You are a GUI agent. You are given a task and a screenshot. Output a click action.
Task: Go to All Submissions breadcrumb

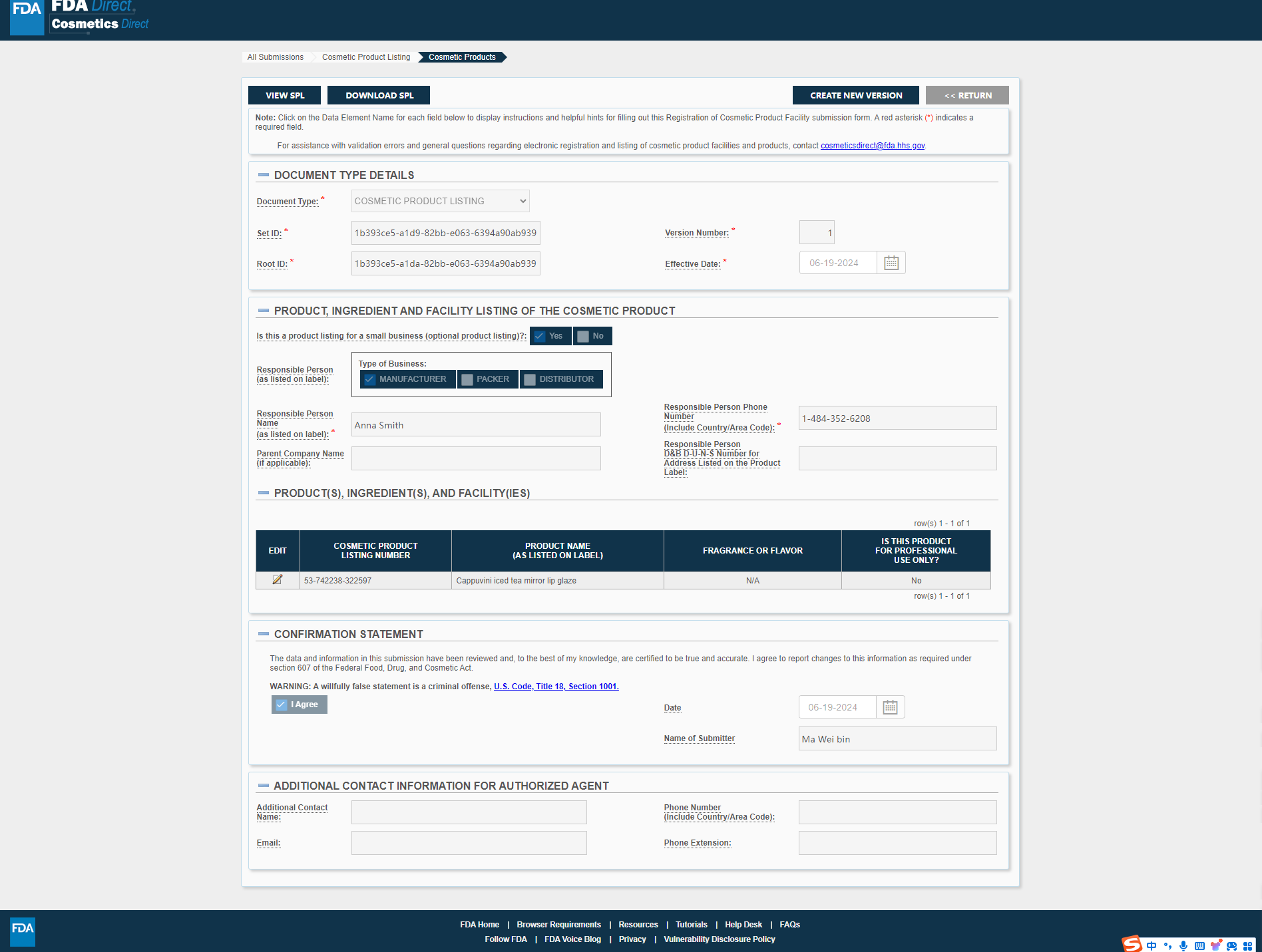point(275,57)
